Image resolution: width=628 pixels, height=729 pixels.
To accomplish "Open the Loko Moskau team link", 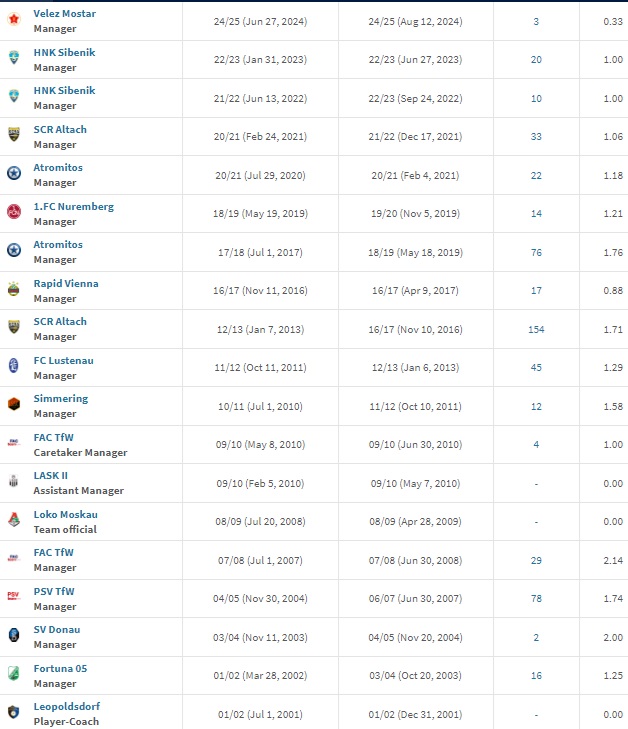I will click(x=66, y=515).
